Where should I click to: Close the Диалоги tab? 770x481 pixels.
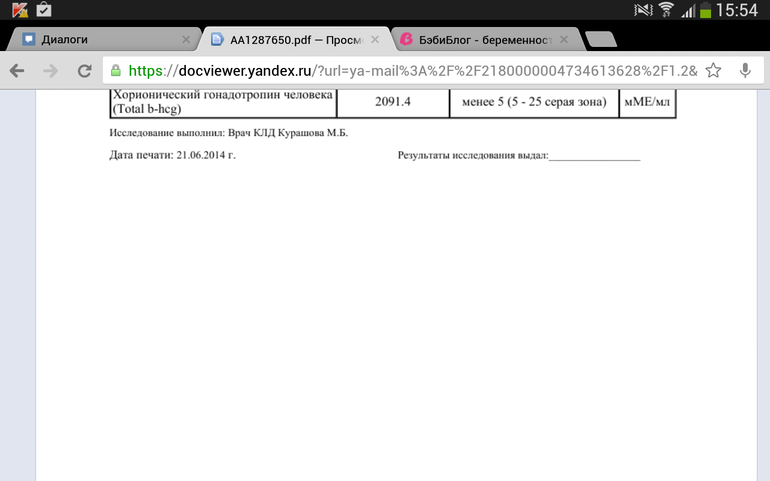[186, 40]
